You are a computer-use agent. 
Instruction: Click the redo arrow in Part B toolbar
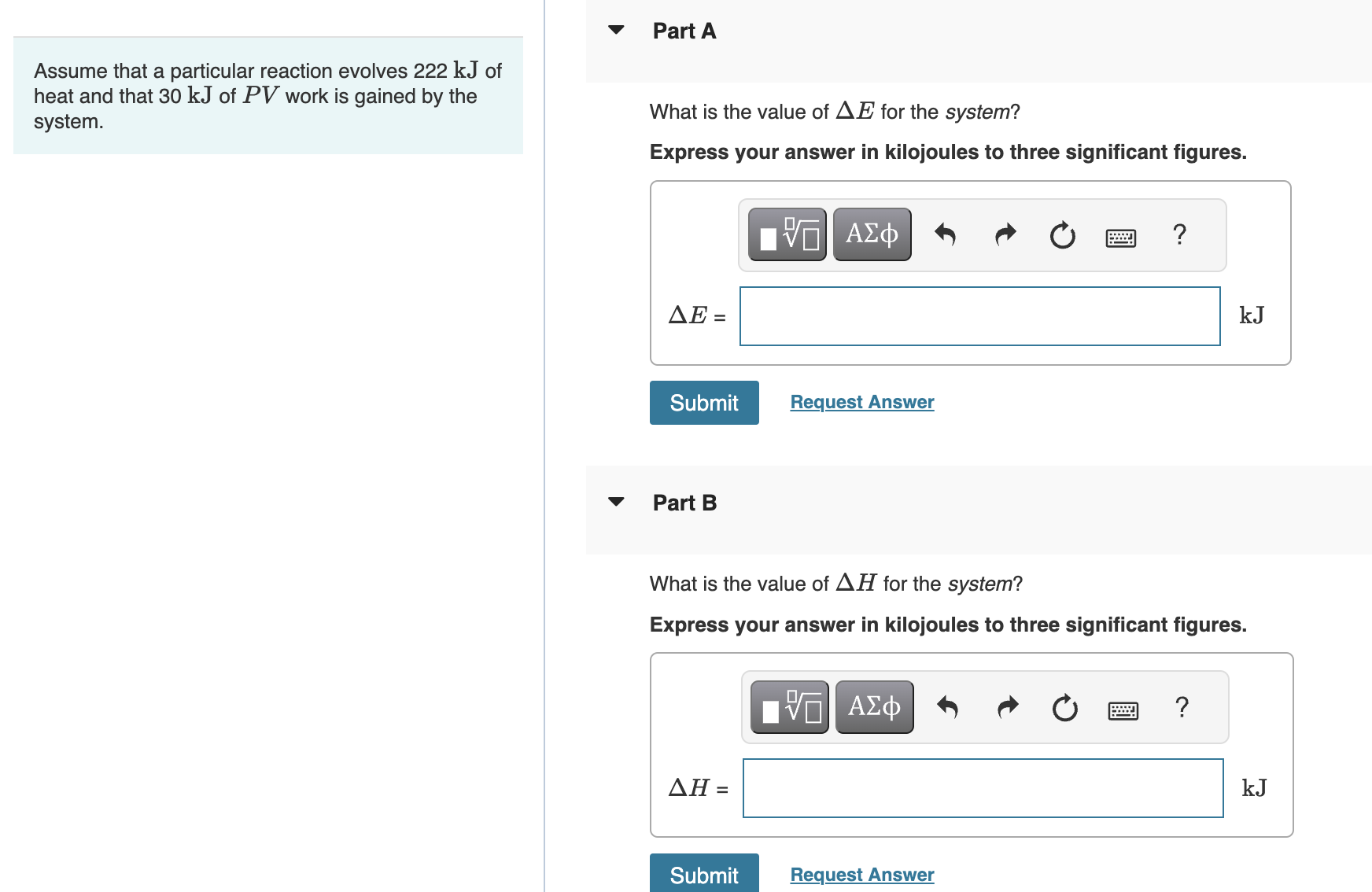1007,709
